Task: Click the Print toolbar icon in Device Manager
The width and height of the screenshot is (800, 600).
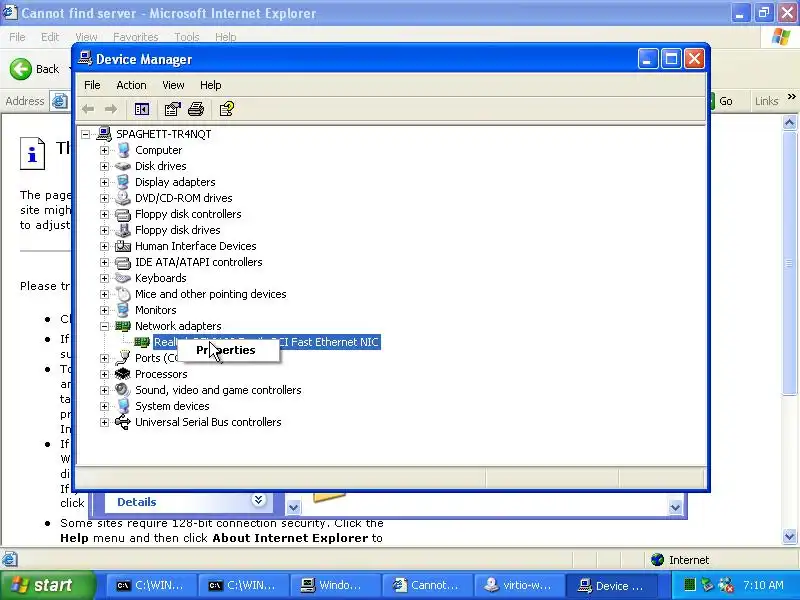Action: (196, 109)
